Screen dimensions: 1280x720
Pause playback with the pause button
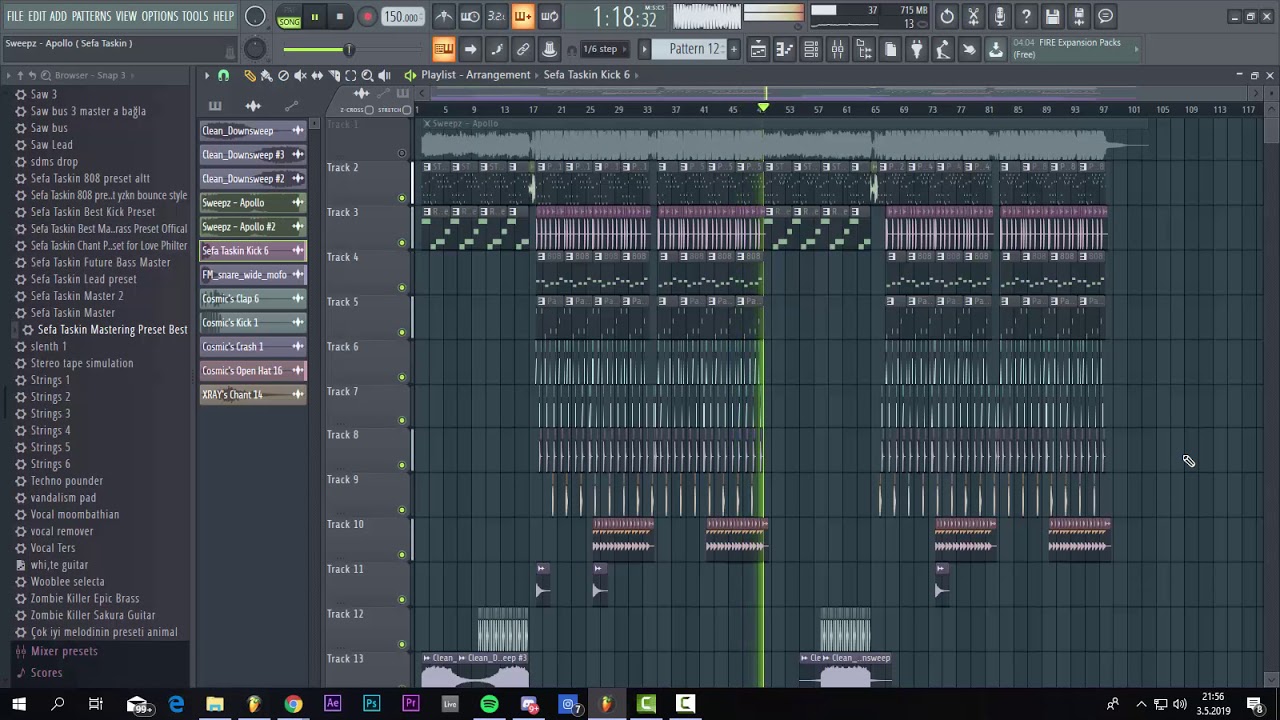[x=314, y=17]
